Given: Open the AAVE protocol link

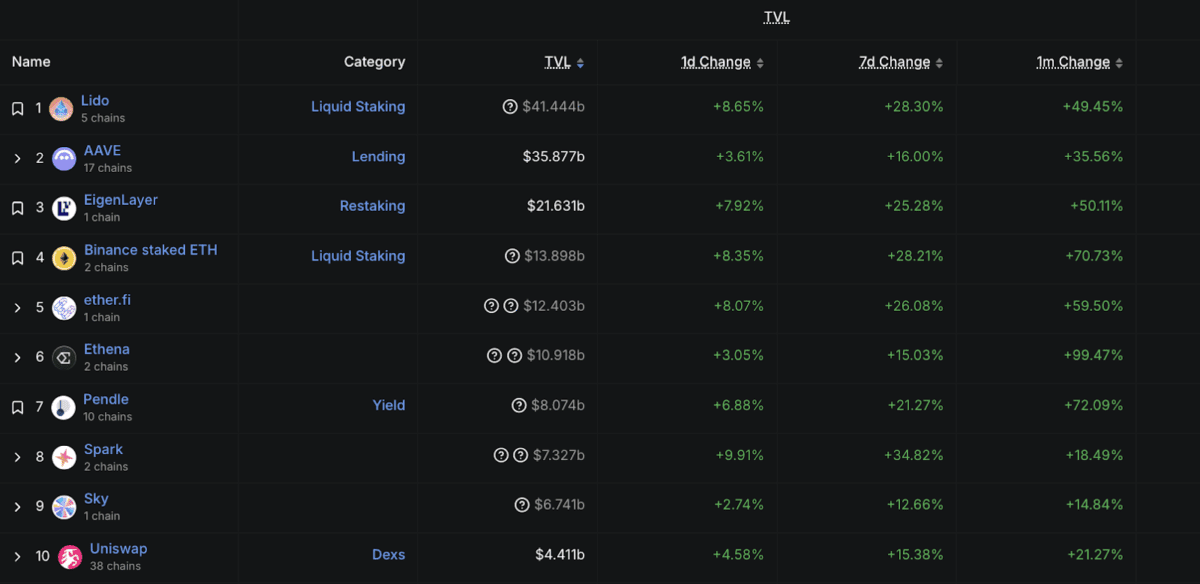Looking at the screenshot, I should (x=102, y=150).
